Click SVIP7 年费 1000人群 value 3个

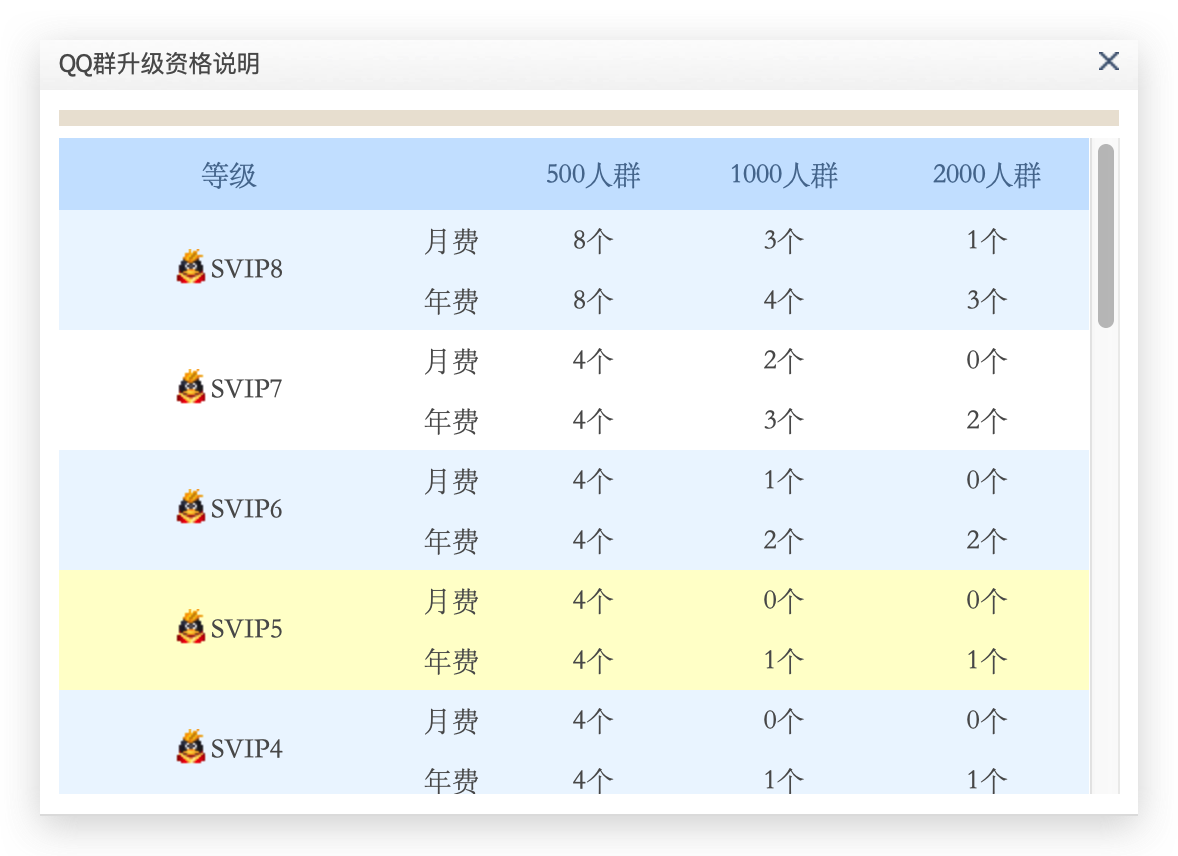coord(784,421)
